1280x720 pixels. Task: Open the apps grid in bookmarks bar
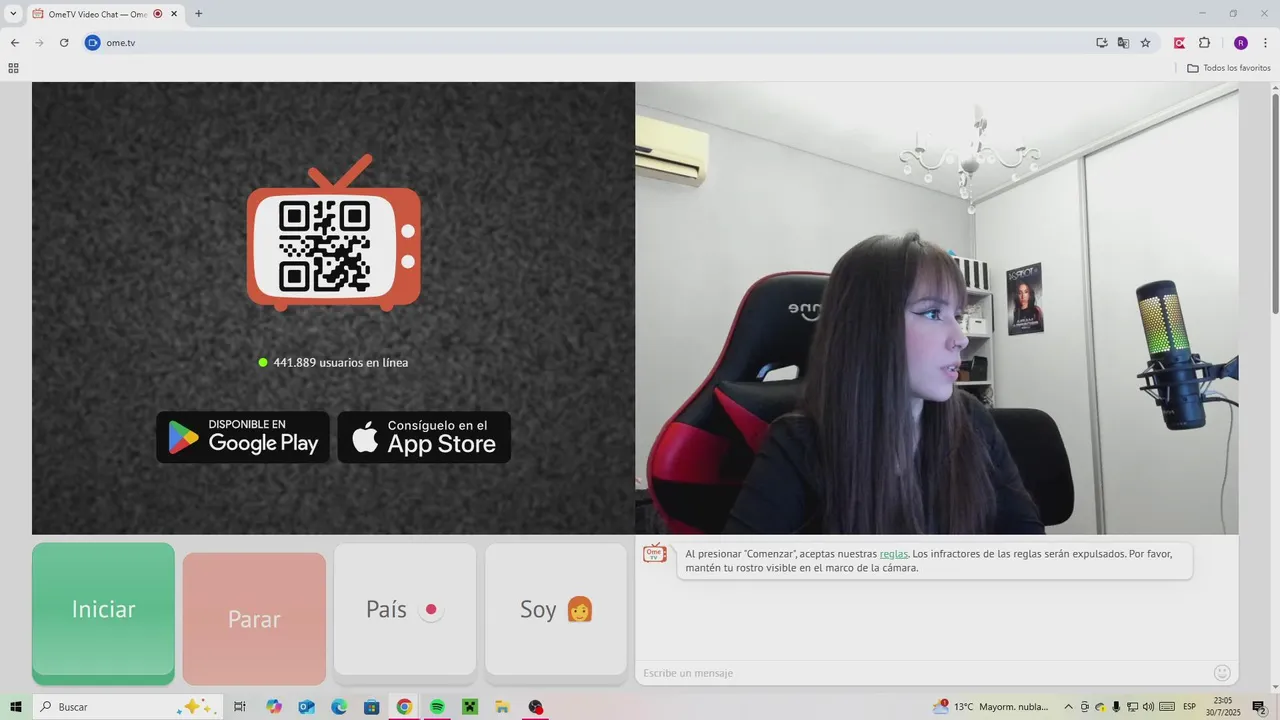(13, 68)
